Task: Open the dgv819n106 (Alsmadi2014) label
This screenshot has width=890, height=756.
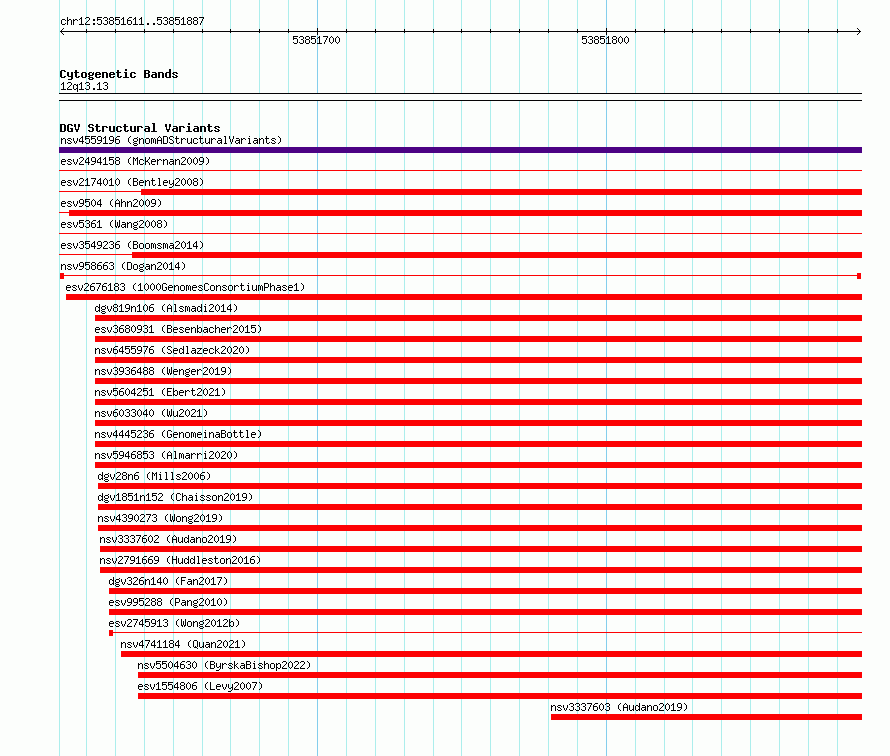Action: 166,308
